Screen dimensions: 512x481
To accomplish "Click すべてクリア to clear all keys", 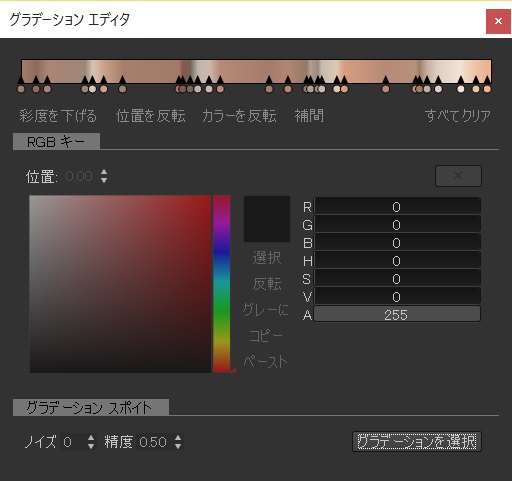I will pyautogui.click(x=458, y=116).
